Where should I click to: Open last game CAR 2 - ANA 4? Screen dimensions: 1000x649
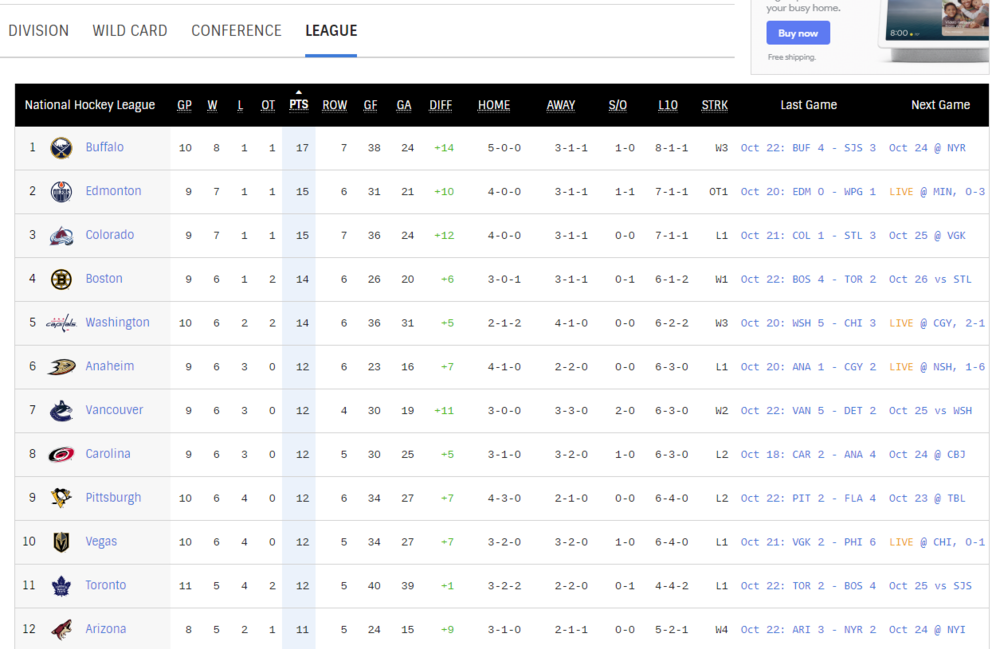point(808,455)
